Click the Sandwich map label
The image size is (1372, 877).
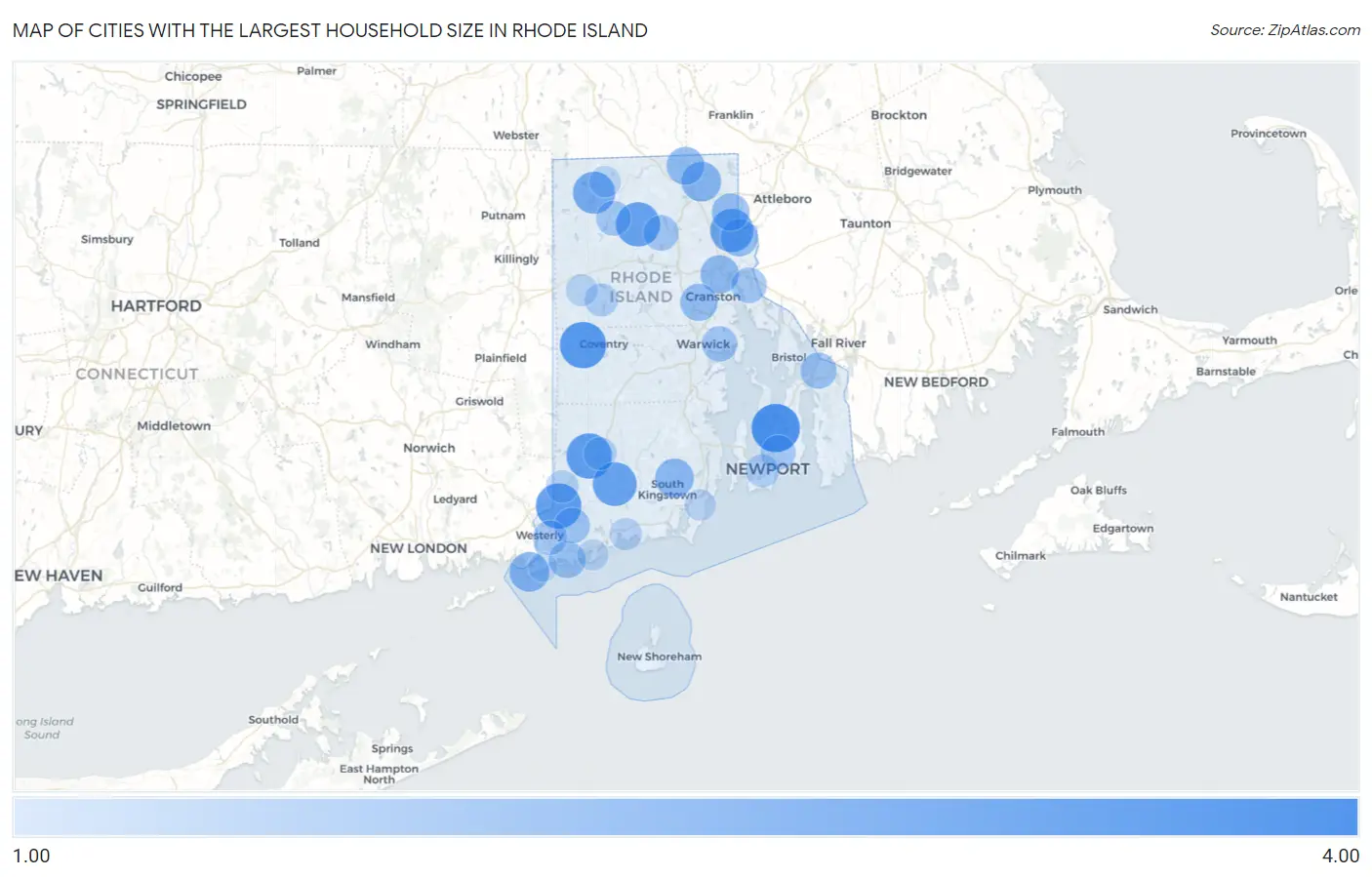1130,310
